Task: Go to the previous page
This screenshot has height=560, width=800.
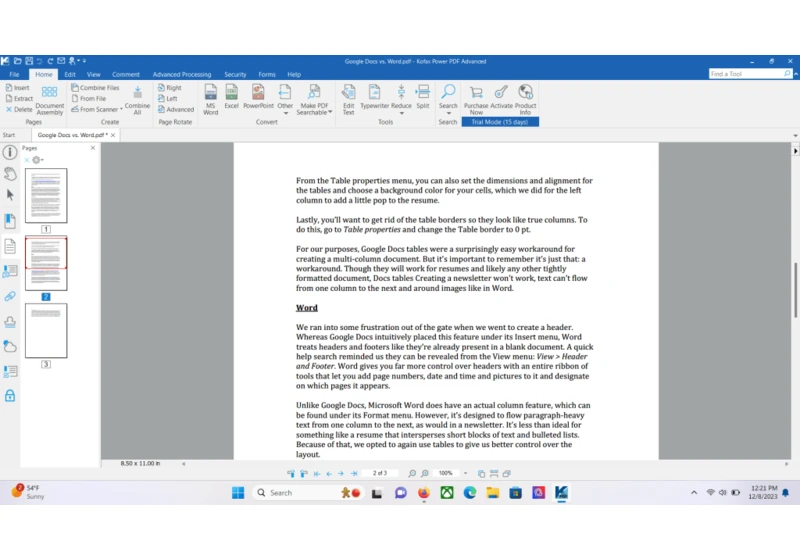Action: pyautogui.click(x=329, y=473)
